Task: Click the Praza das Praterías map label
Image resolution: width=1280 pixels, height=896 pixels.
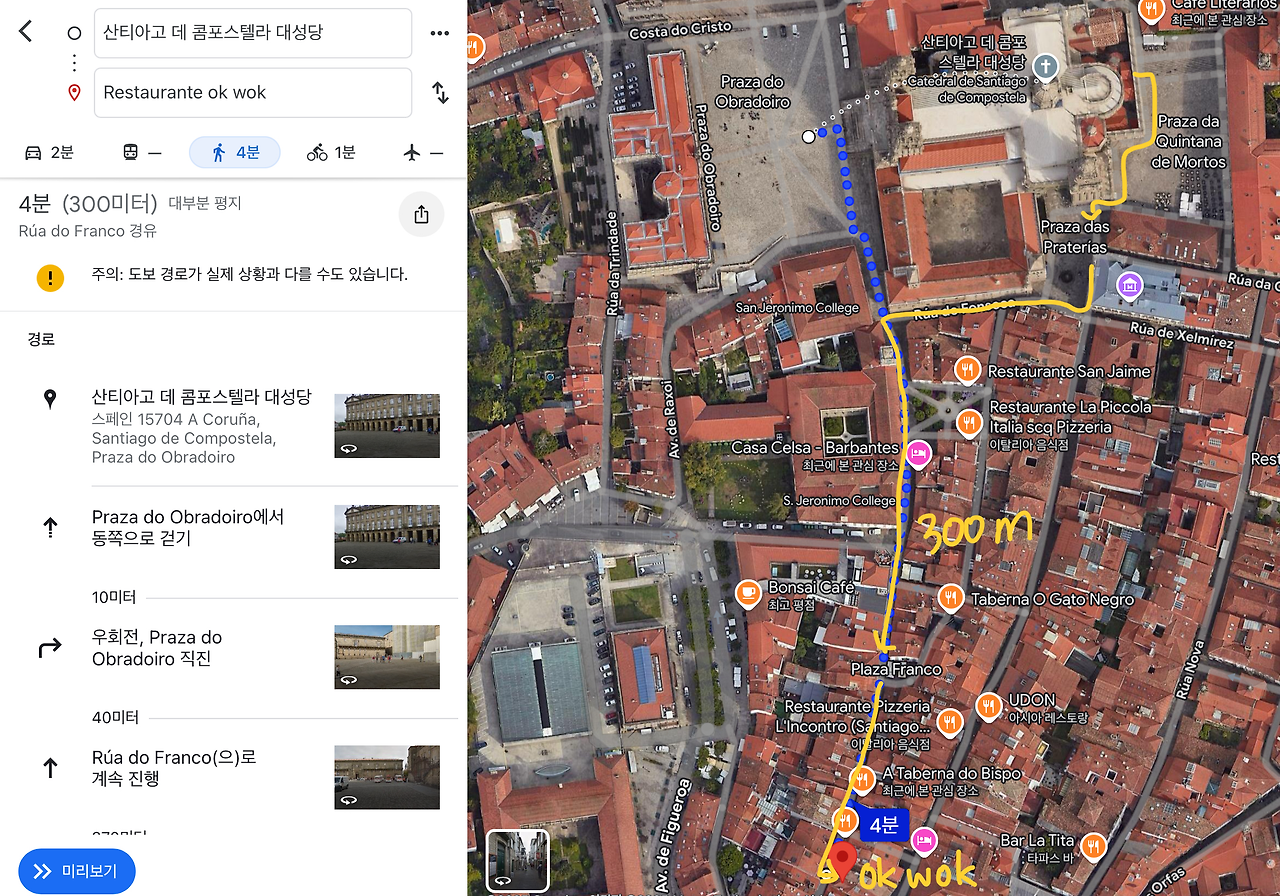Action: [x=1075, y=236]
